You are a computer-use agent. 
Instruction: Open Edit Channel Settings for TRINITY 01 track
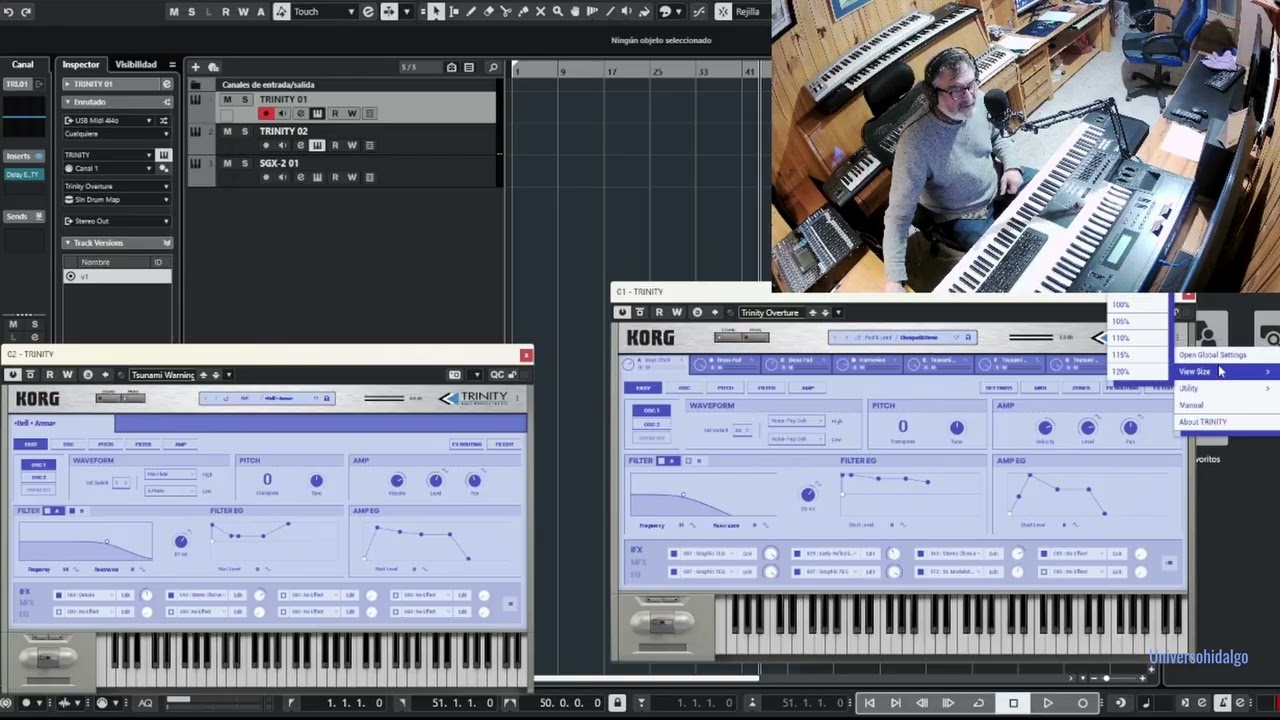[300, 113]
